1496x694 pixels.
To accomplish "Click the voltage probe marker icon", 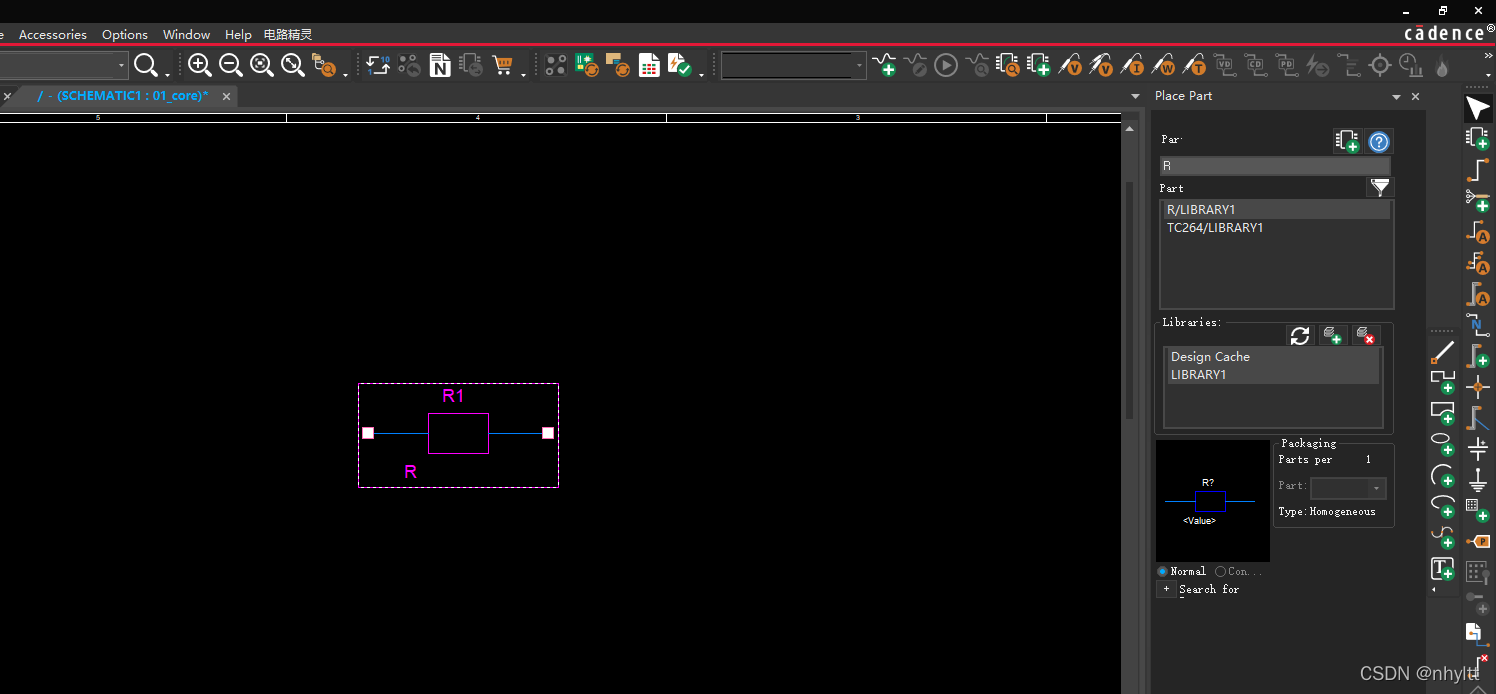I will tap(1070, 66).
